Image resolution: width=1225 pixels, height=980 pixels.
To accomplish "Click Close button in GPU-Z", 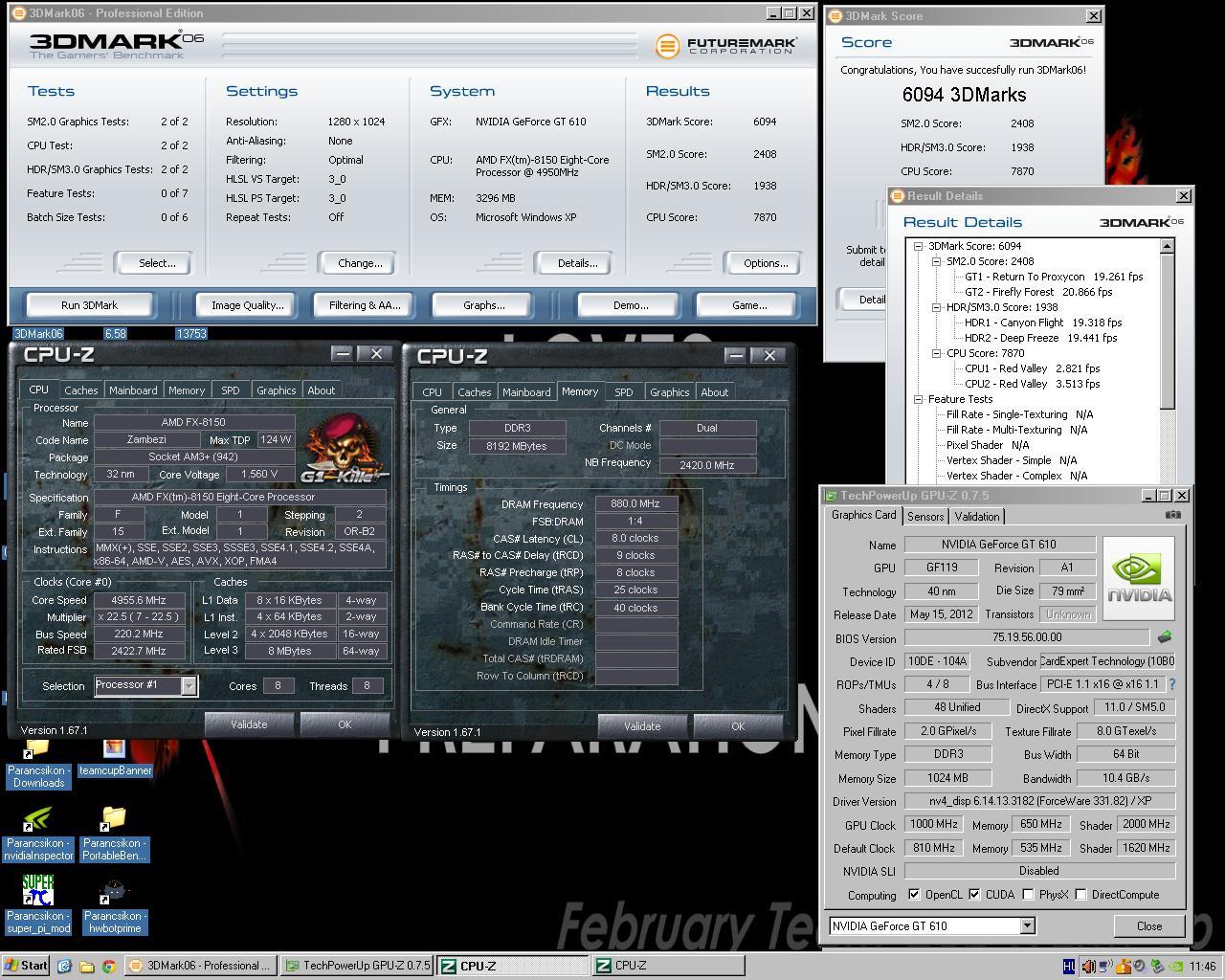I will pyautogui.click(x=1149, y=926).
